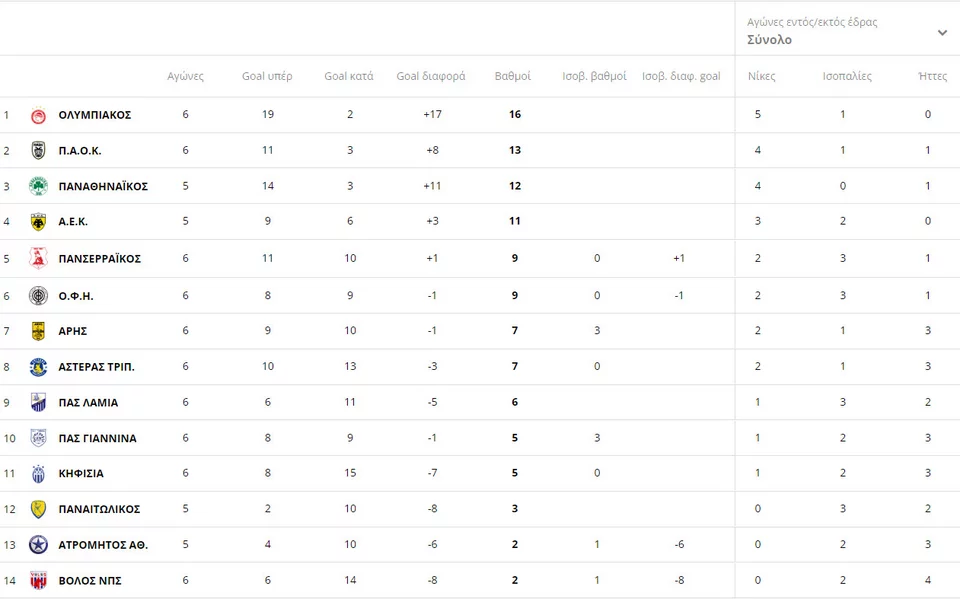Click the Olympiacos team crest icon
The image size is (960, 599).
(x=38, y=115)
